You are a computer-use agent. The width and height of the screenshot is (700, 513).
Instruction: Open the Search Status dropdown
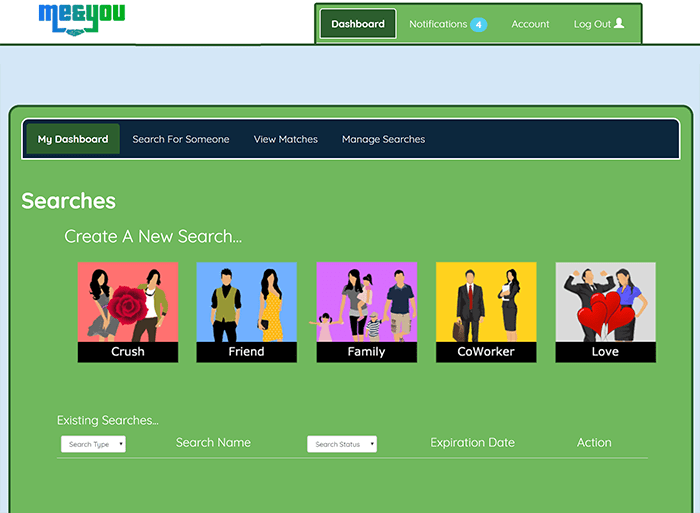(x=341, y=444)
